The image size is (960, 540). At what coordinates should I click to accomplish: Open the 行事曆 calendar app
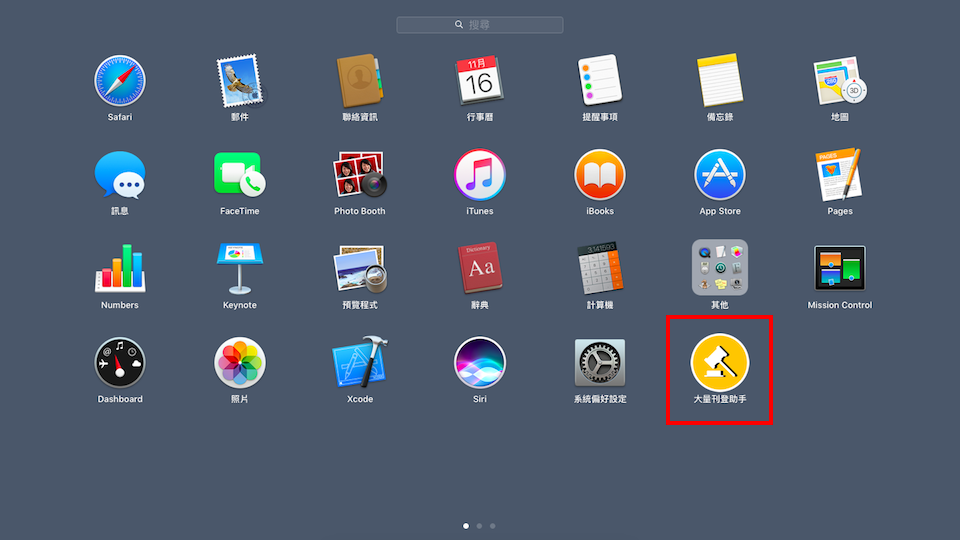point(480,81)
